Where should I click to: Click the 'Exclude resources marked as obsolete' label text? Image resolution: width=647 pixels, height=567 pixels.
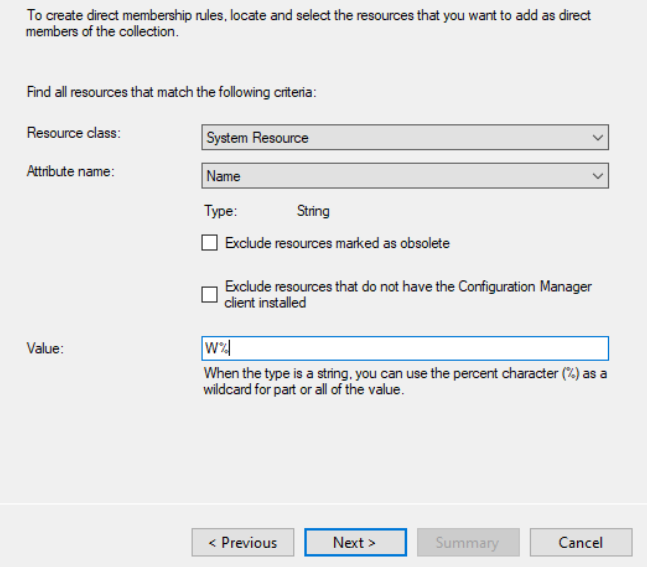(x=337, y=242)
